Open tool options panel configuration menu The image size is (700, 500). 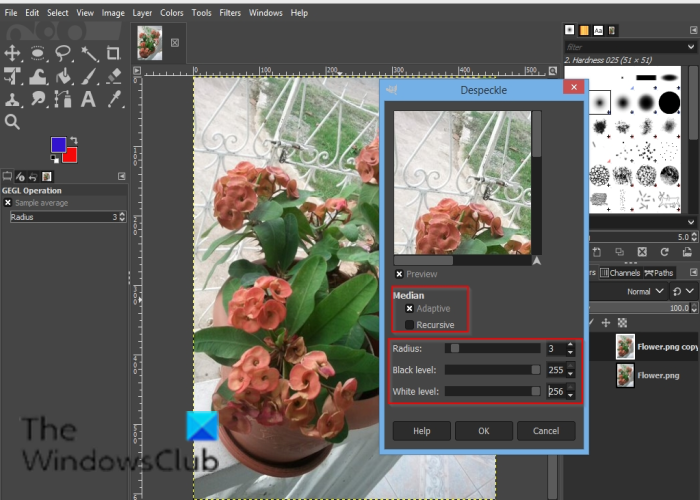[122, 176]
